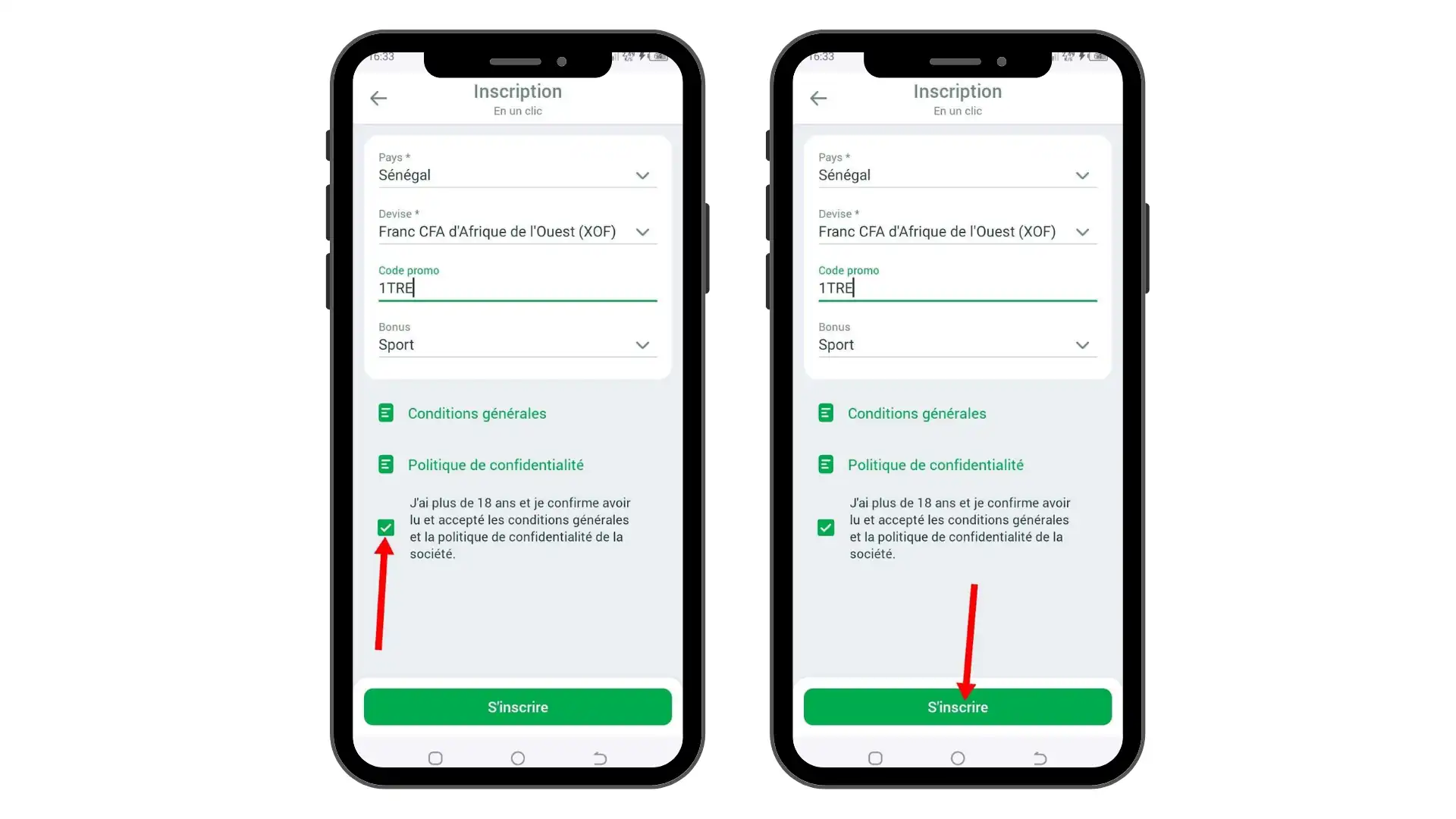Click S'inscrire button on right phone
Viewport: 1456px width, 819px height.
click(x=957, y=706)
